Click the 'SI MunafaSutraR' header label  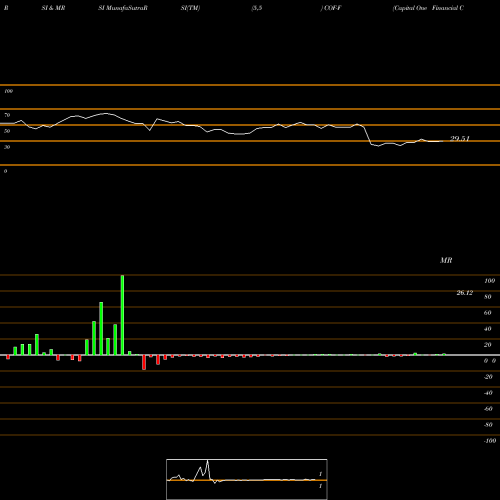point(123,8)
